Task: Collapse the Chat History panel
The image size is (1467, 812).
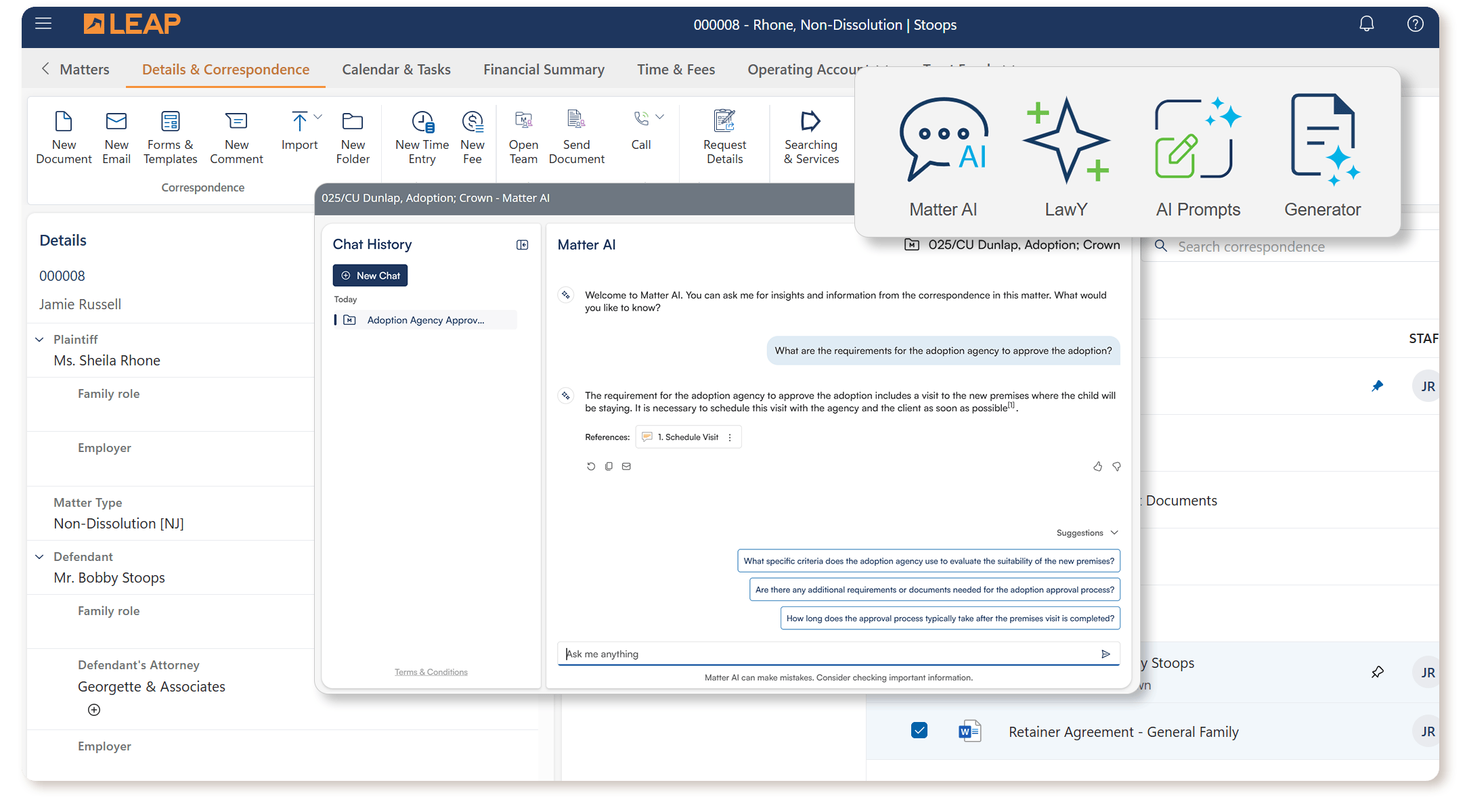Action: (x=522, y=245)
